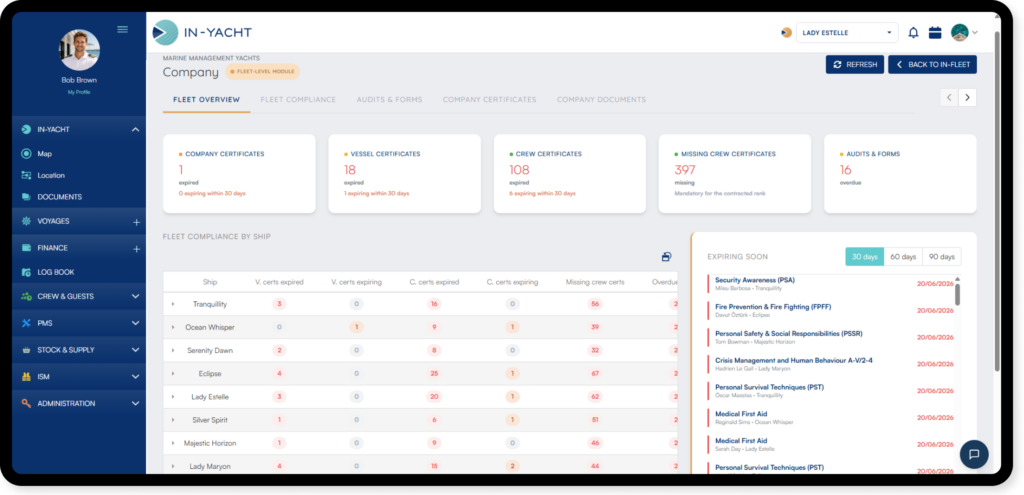The width and height of the screenshot is (1024, 495).
Task: Click BACK TO IN-FLEET button
Action: pos(933,65)
